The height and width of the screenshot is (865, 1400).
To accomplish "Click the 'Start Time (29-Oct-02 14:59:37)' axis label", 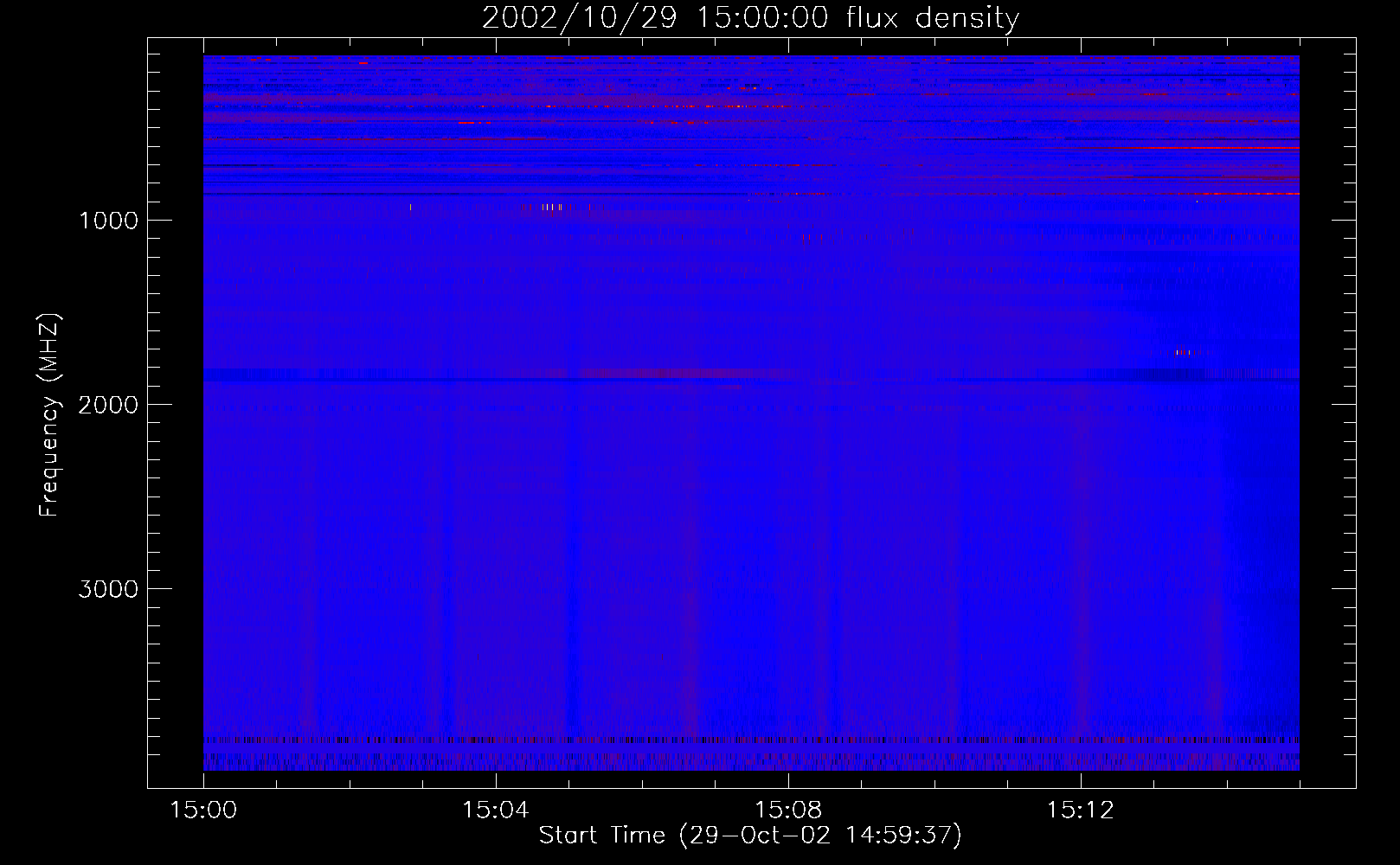I will coord(750,836).
